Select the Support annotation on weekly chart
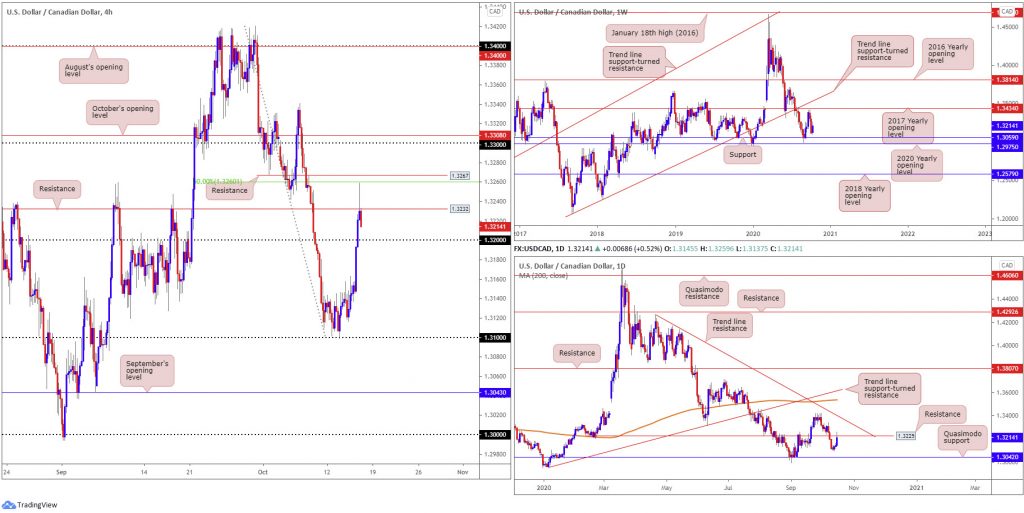 (743, 157)
